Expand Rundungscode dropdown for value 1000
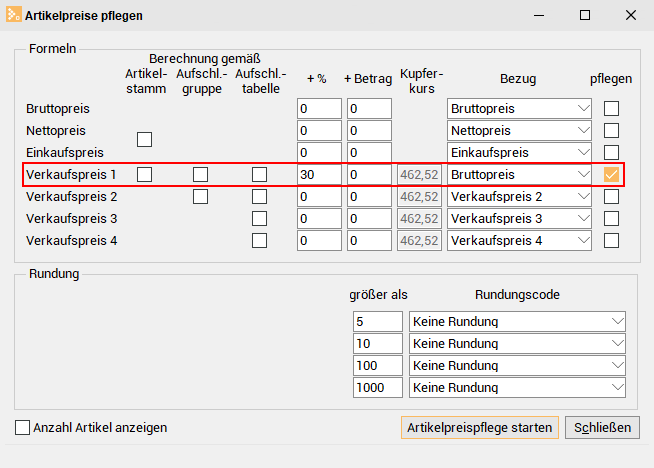This screenshot has height=468, width=654. click(517, 387)
